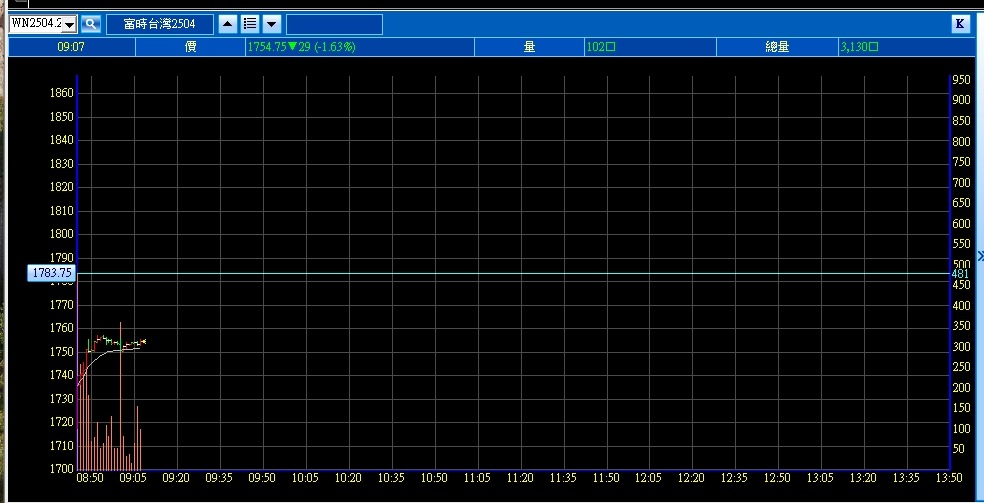Click the 1783.75 reference price marker

52,272
